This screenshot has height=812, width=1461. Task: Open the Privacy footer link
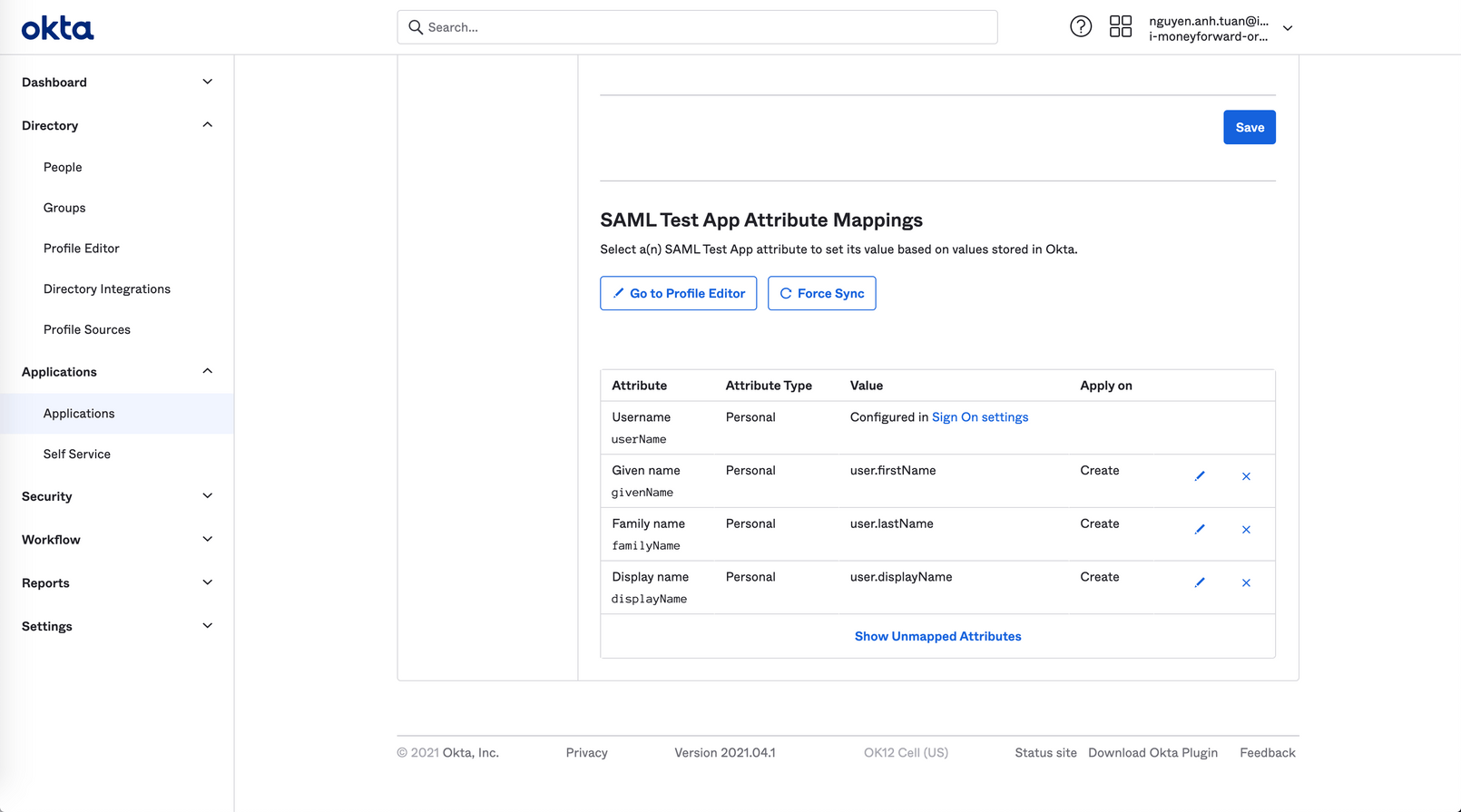[586, 753]
